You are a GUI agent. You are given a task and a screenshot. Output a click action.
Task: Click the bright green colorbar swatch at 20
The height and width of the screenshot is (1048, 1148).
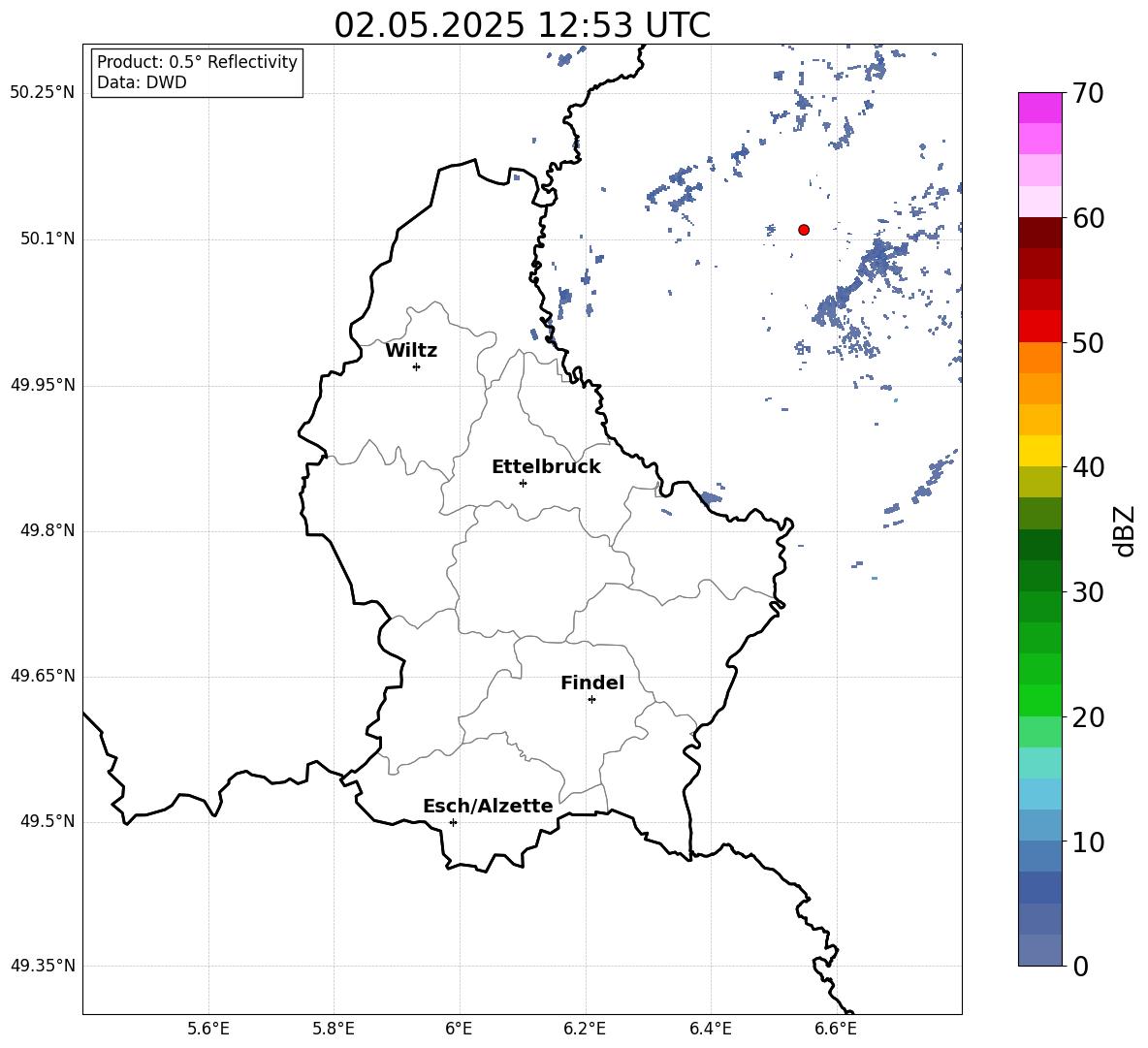[x=1039, y=700]
